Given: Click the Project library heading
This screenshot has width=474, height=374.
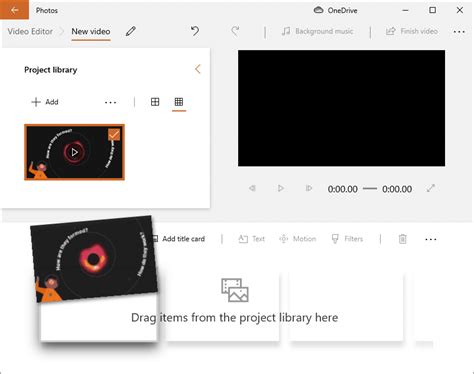Looking at the screenshot, I should pyautogui.click(x=51, y=70).
